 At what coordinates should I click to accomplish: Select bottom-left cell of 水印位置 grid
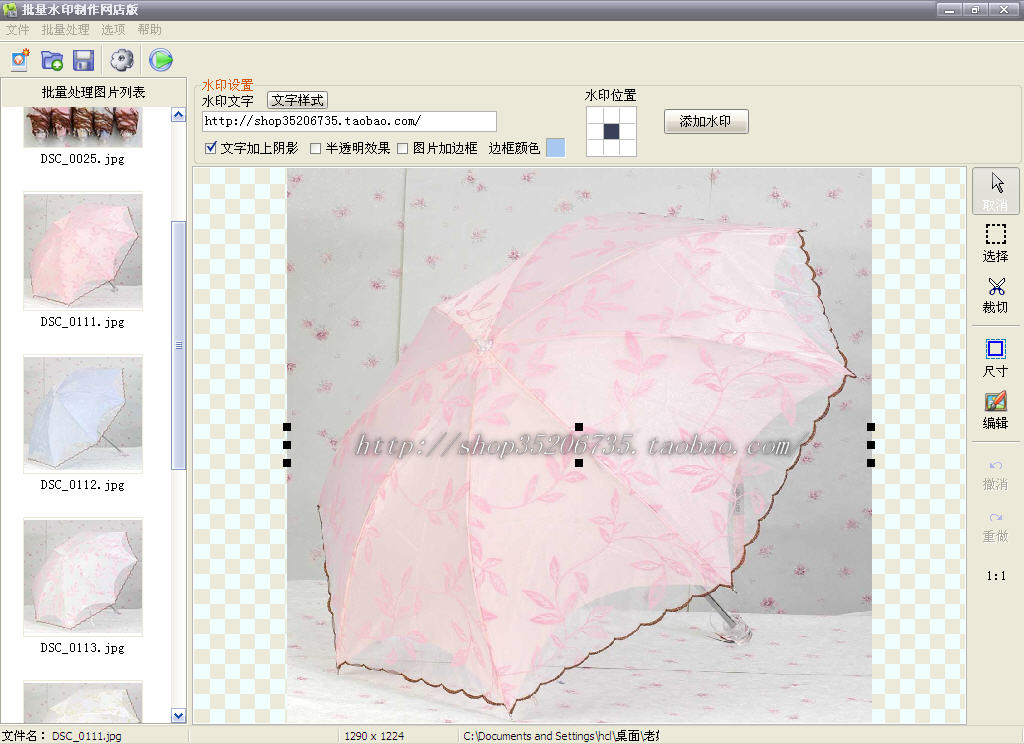point(595,148)
